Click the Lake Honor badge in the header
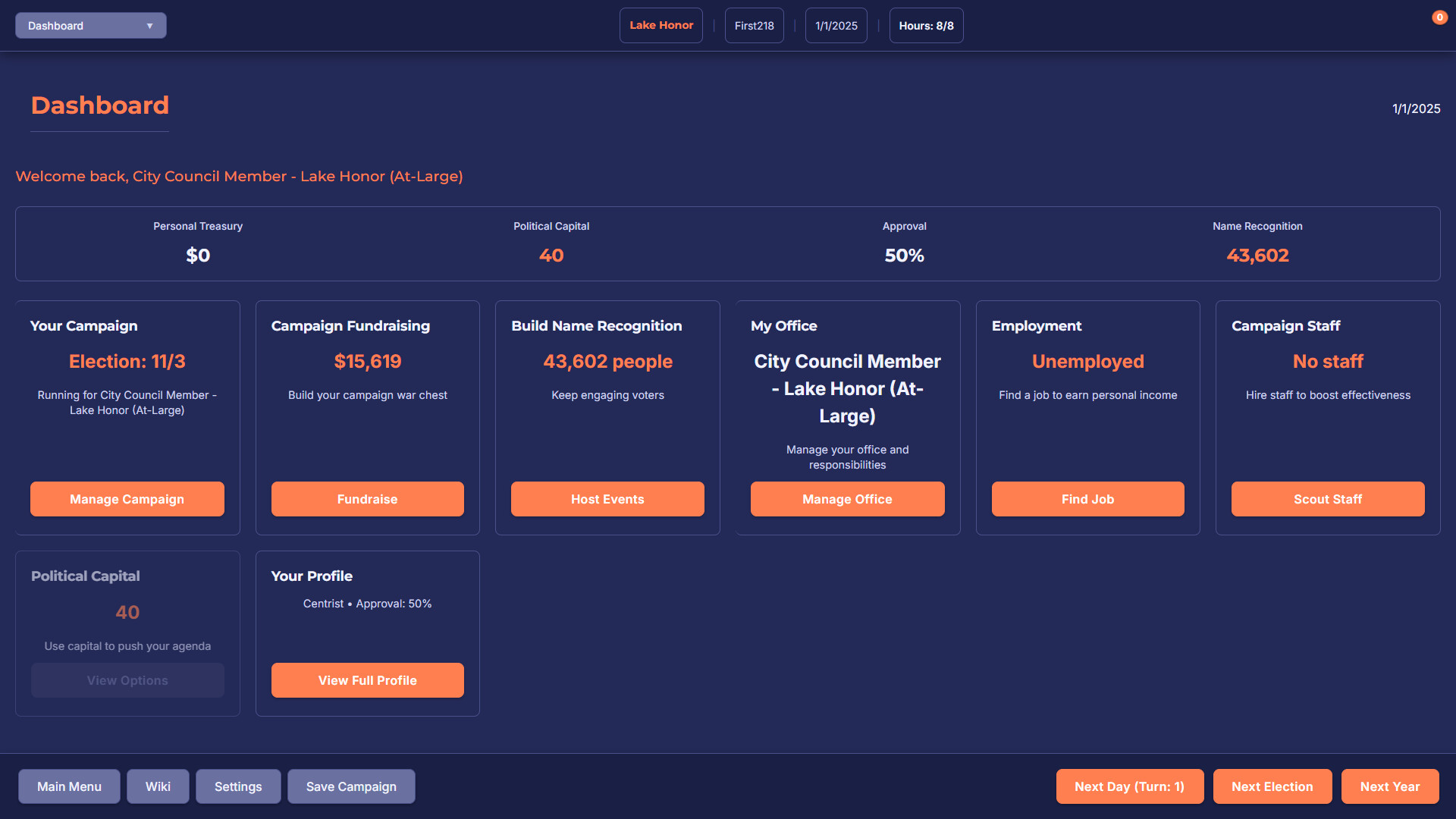This screenshot has width=1456, height=819. [661, 25]
